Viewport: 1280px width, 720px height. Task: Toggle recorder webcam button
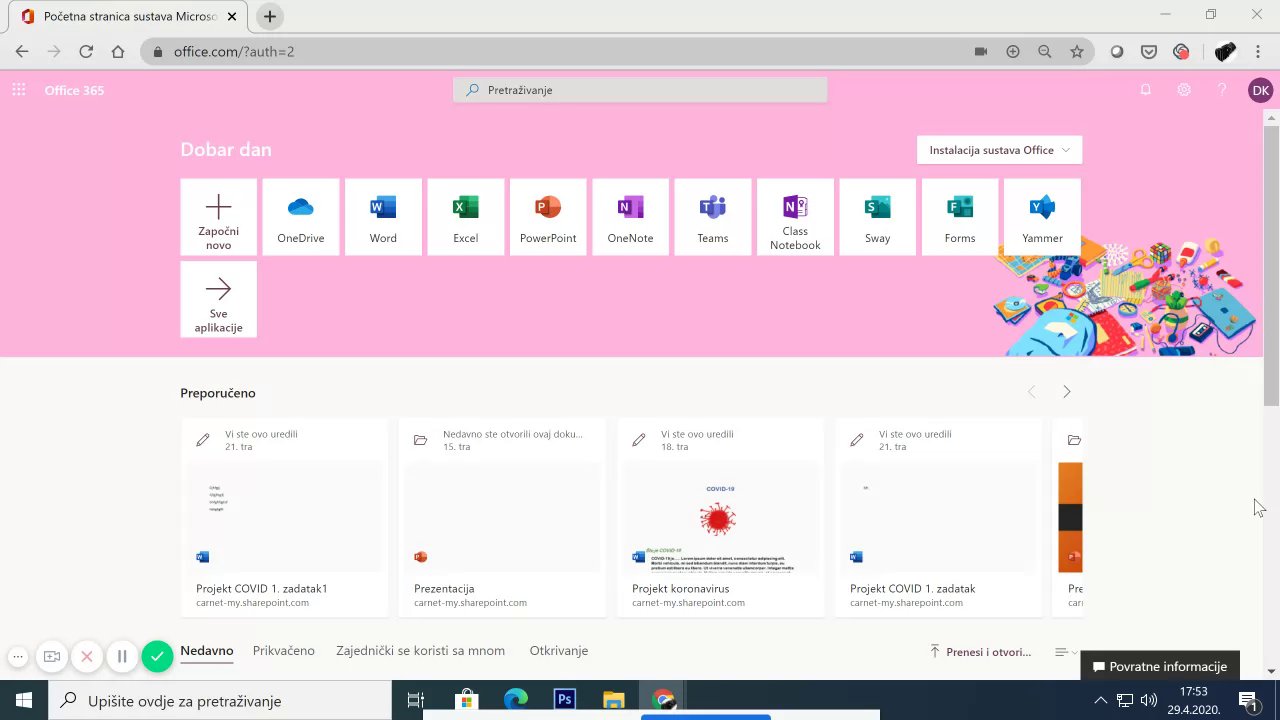coord(52,656)
